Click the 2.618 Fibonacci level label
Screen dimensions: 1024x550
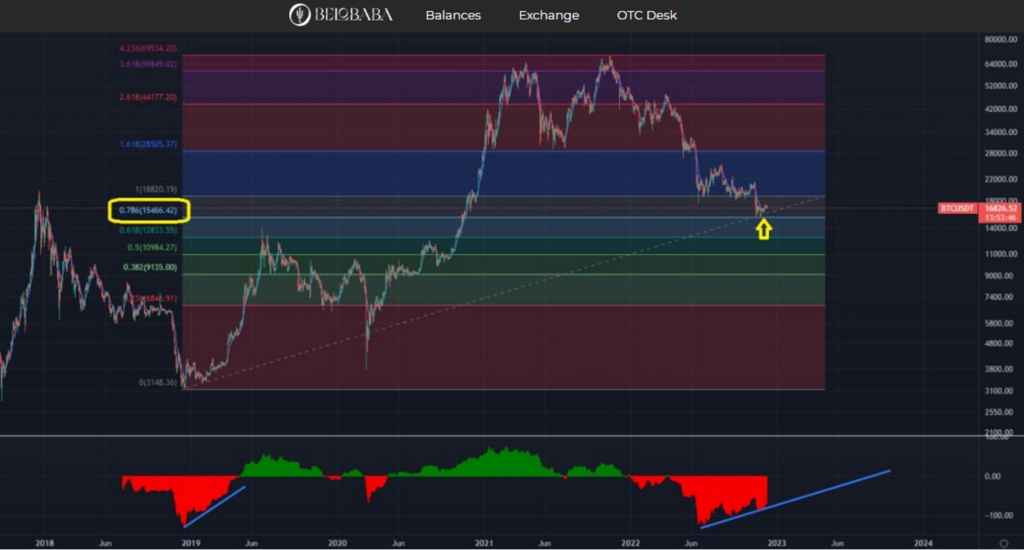(149, 97)
